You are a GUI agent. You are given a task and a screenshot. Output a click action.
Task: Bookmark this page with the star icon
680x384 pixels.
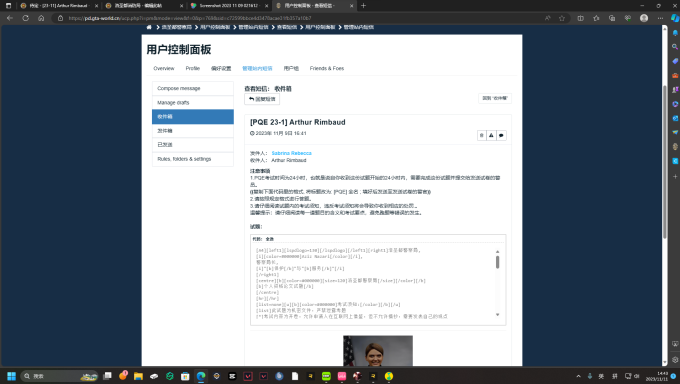click(x=562, y=18)
